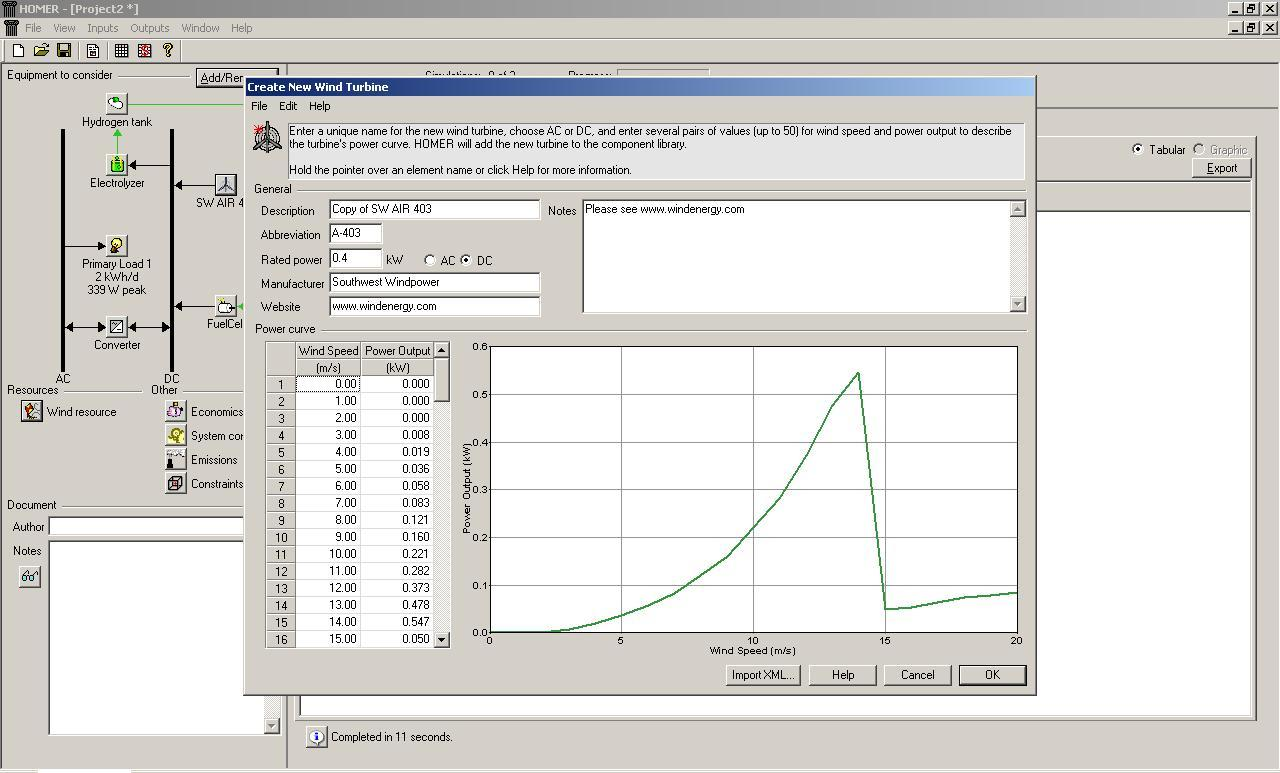The height and width of the screenshot is (773, 1280).
Task: Click into the Description field
Action: pyautogui.click(x=434, y=209)
